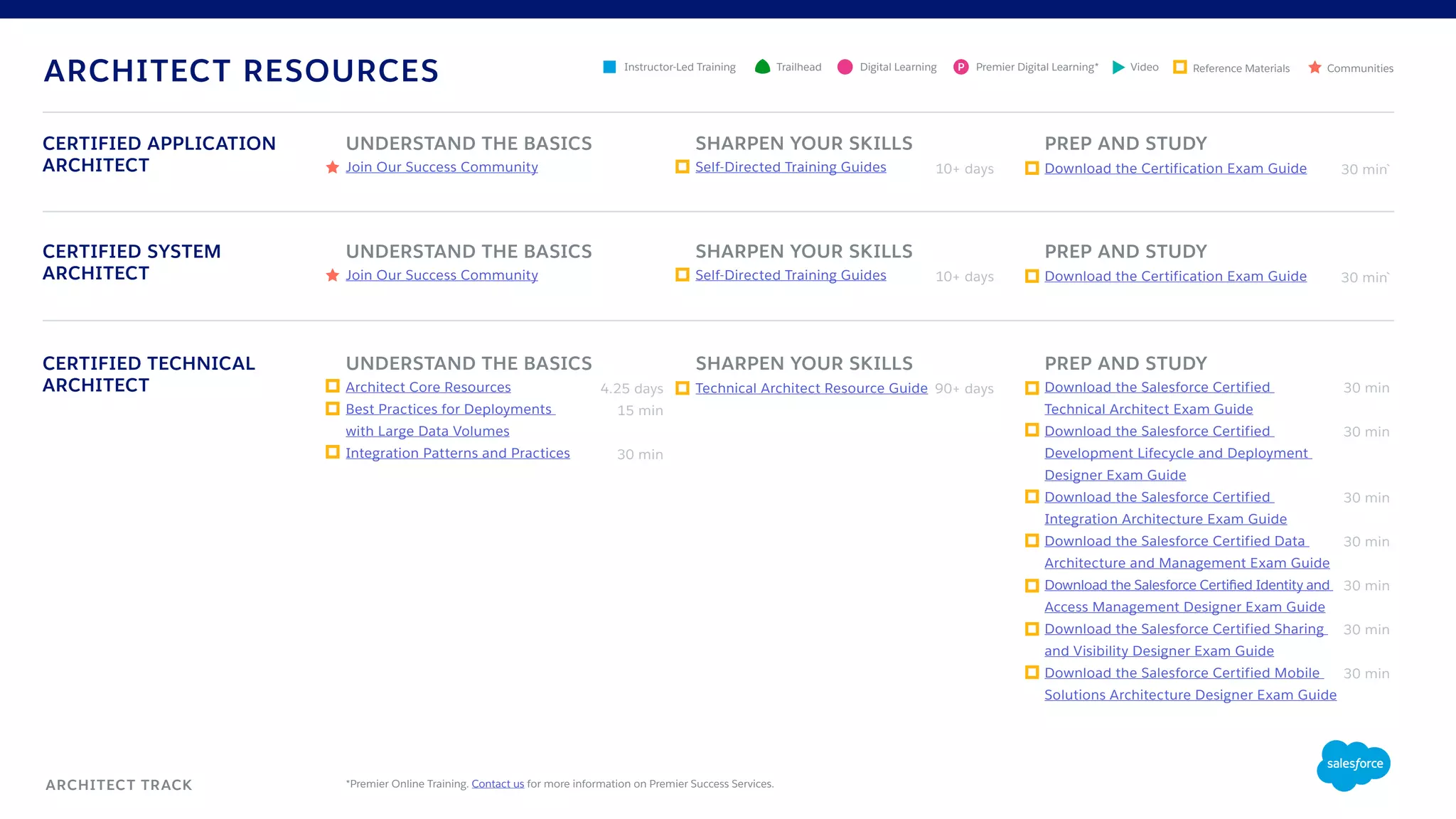Click the square icon beside Technical Architect Resource Guide
Screen dimensions: 1456x819
pyautogui.click(x=682, y=388)
